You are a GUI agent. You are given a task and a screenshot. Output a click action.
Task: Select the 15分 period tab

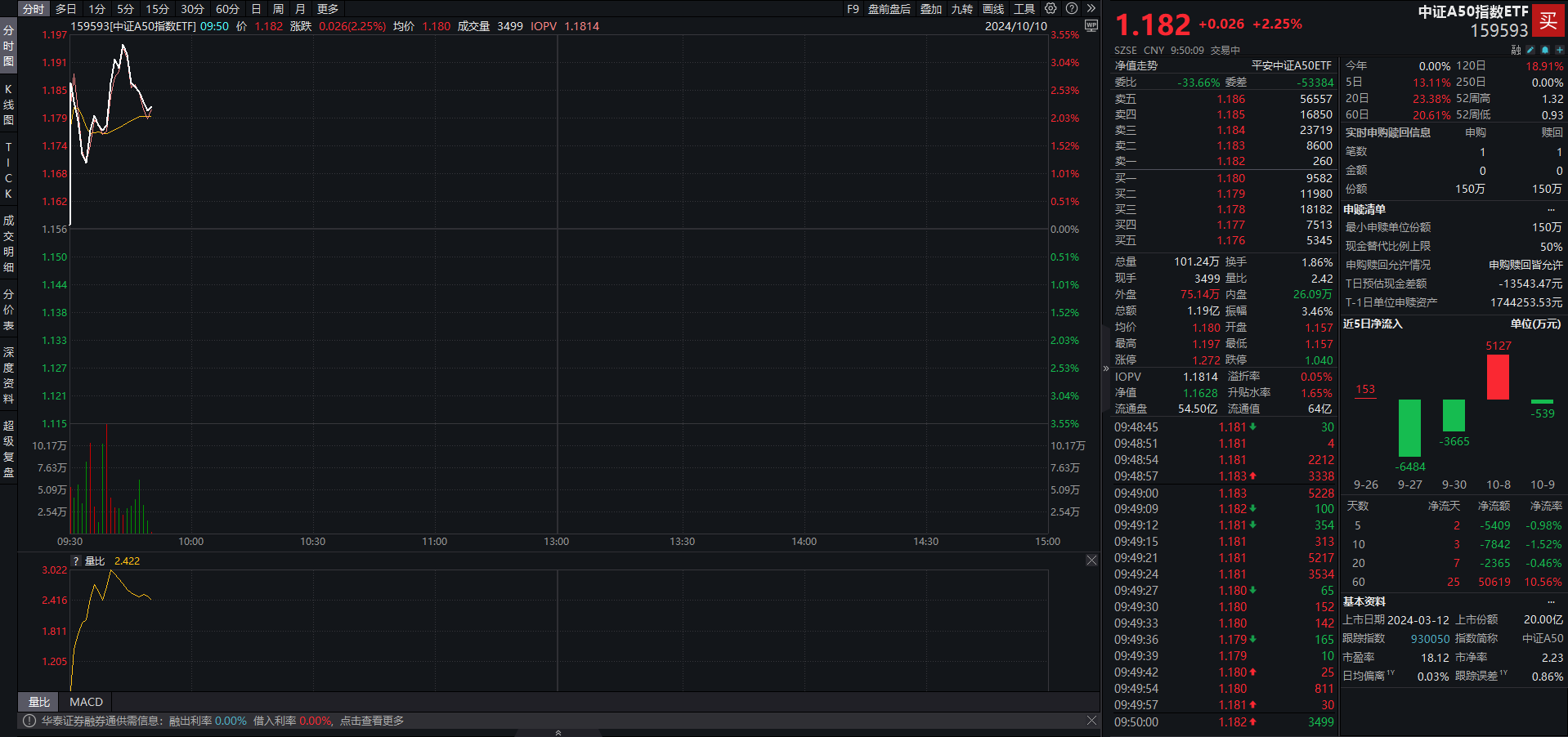[157, 9]
